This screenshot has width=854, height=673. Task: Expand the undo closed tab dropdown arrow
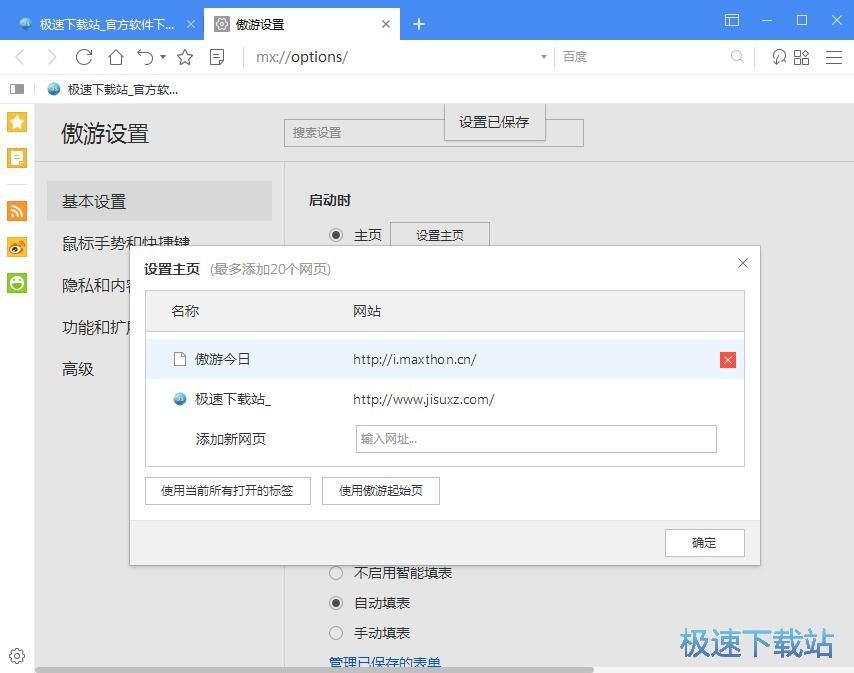tap(163, 57)
